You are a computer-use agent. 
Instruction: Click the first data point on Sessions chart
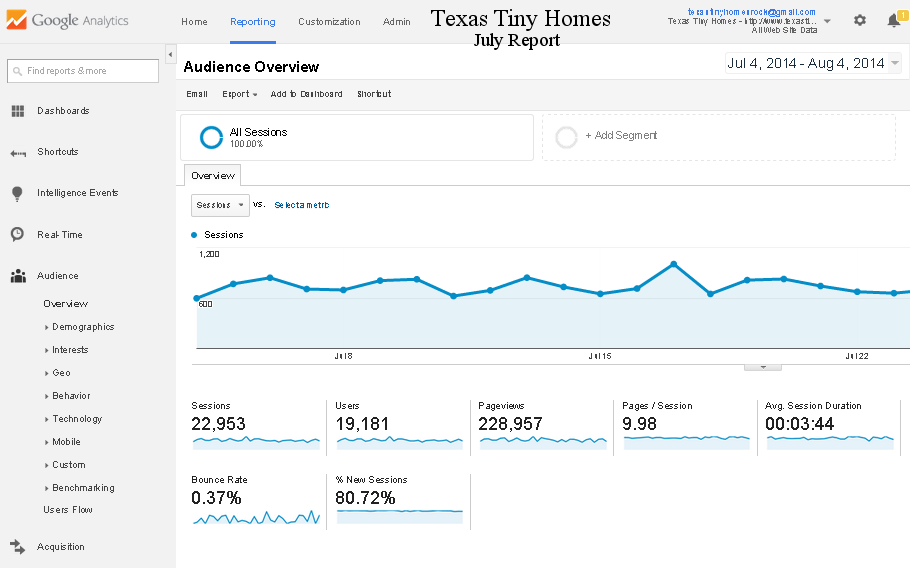click(197, 298)
